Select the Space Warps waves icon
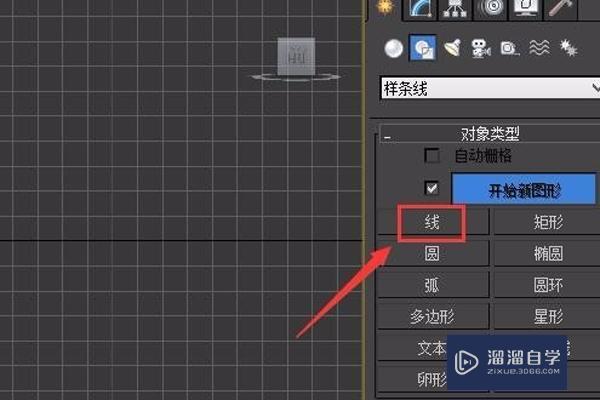The image size is (600, 400). [x=539, y=48]
